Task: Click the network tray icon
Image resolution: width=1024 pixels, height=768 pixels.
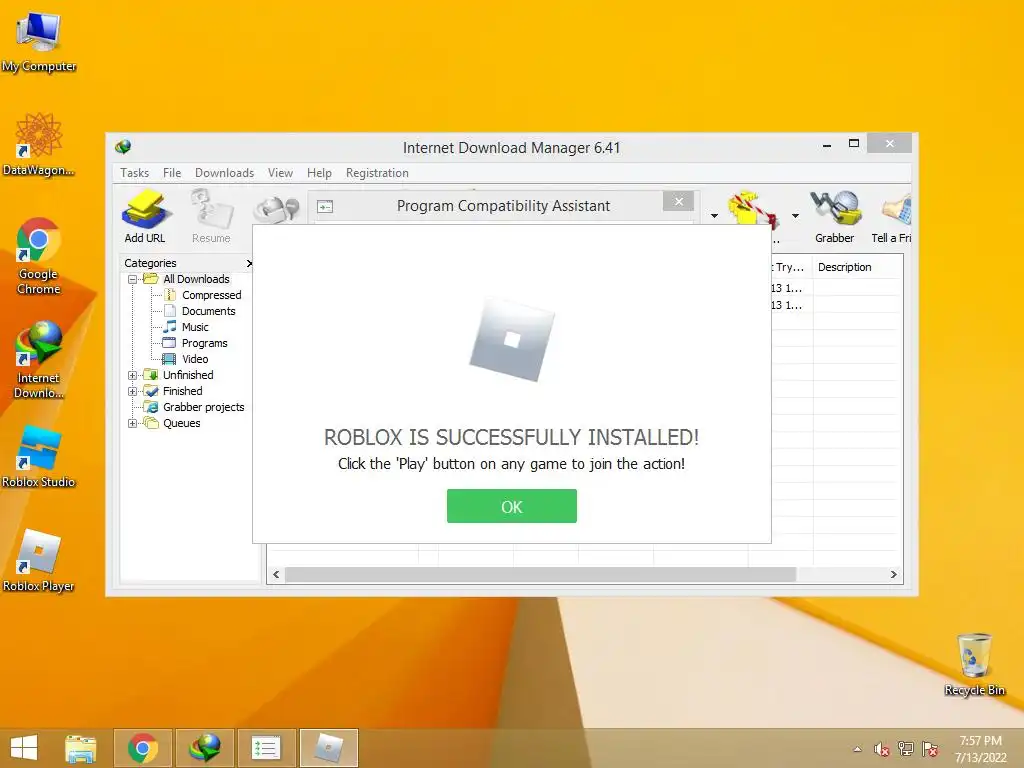Action: [906, 749]
